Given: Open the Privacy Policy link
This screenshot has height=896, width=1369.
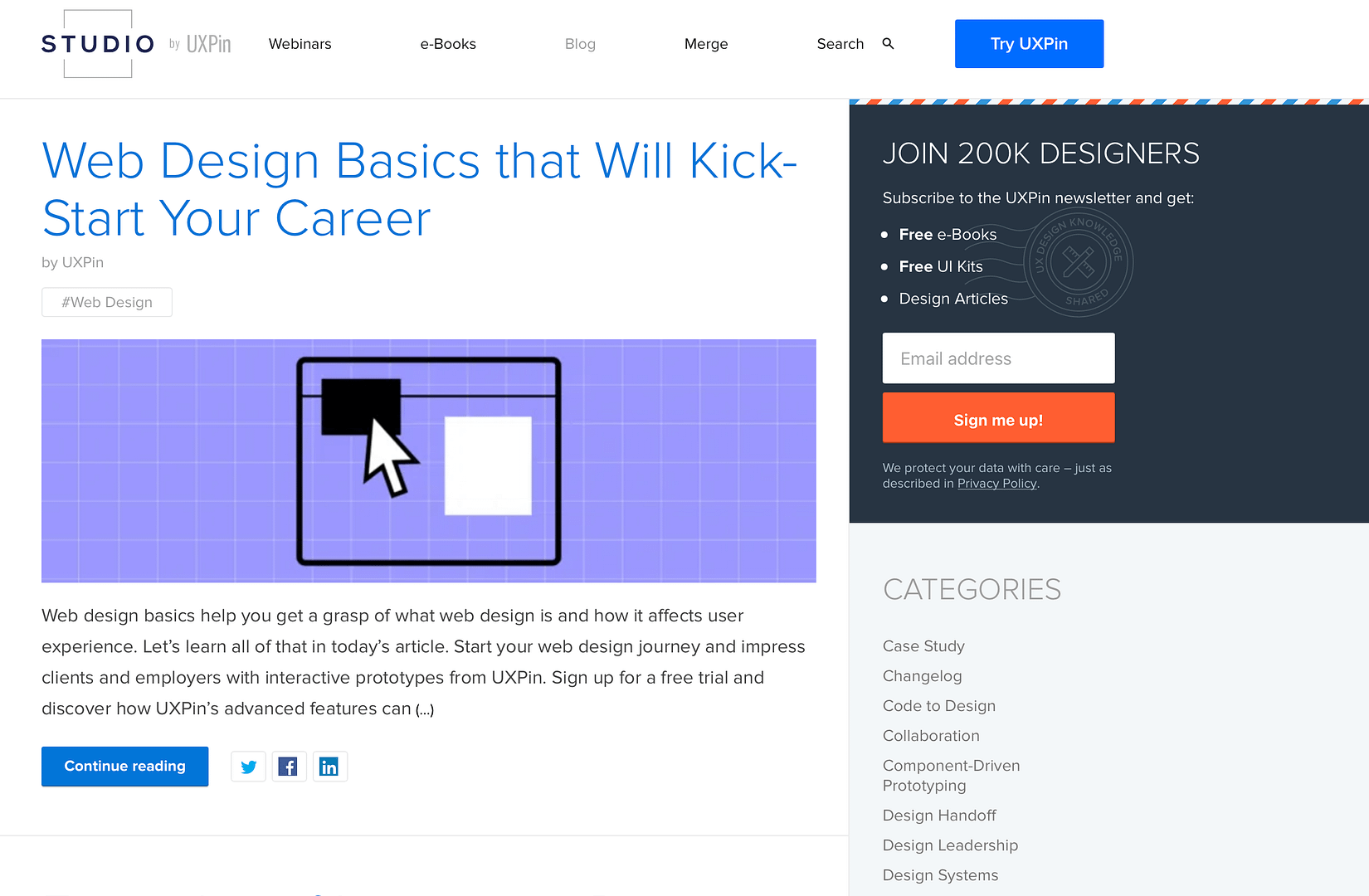Looking at the screenshot, I should tap(996, 483).
